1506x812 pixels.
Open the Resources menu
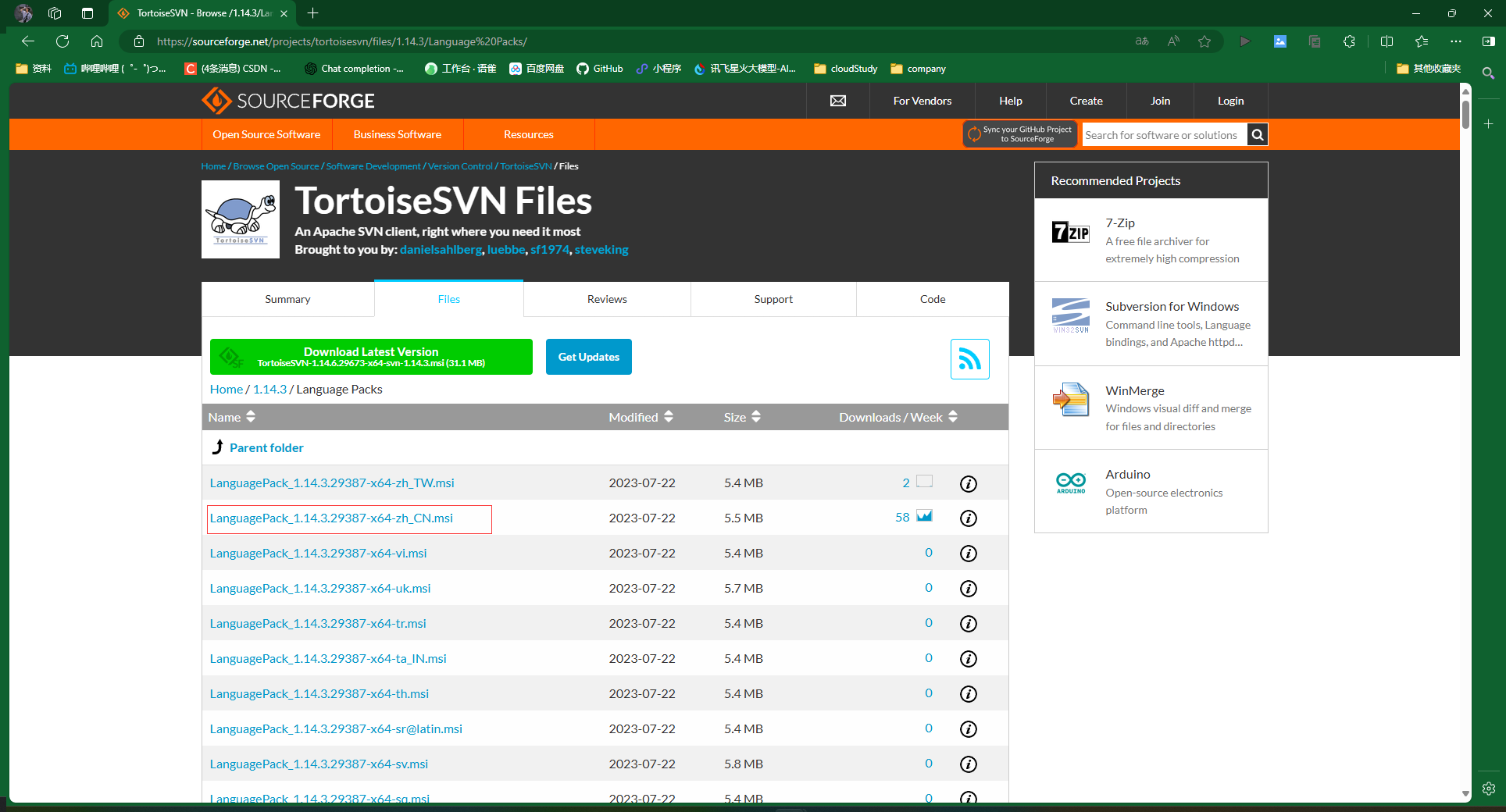529,134
